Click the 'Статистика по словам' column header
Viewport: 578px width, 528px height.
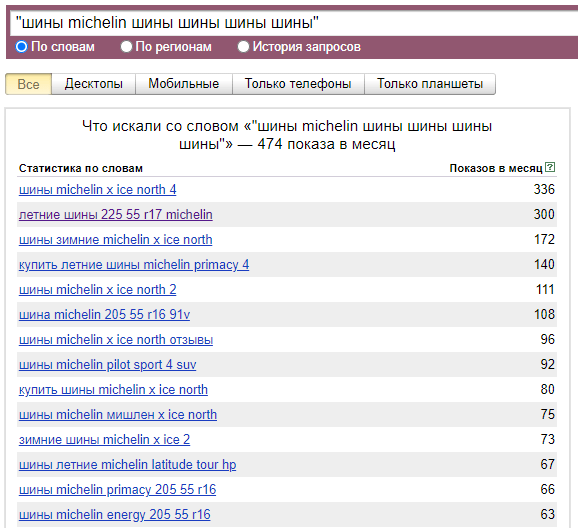80,169
